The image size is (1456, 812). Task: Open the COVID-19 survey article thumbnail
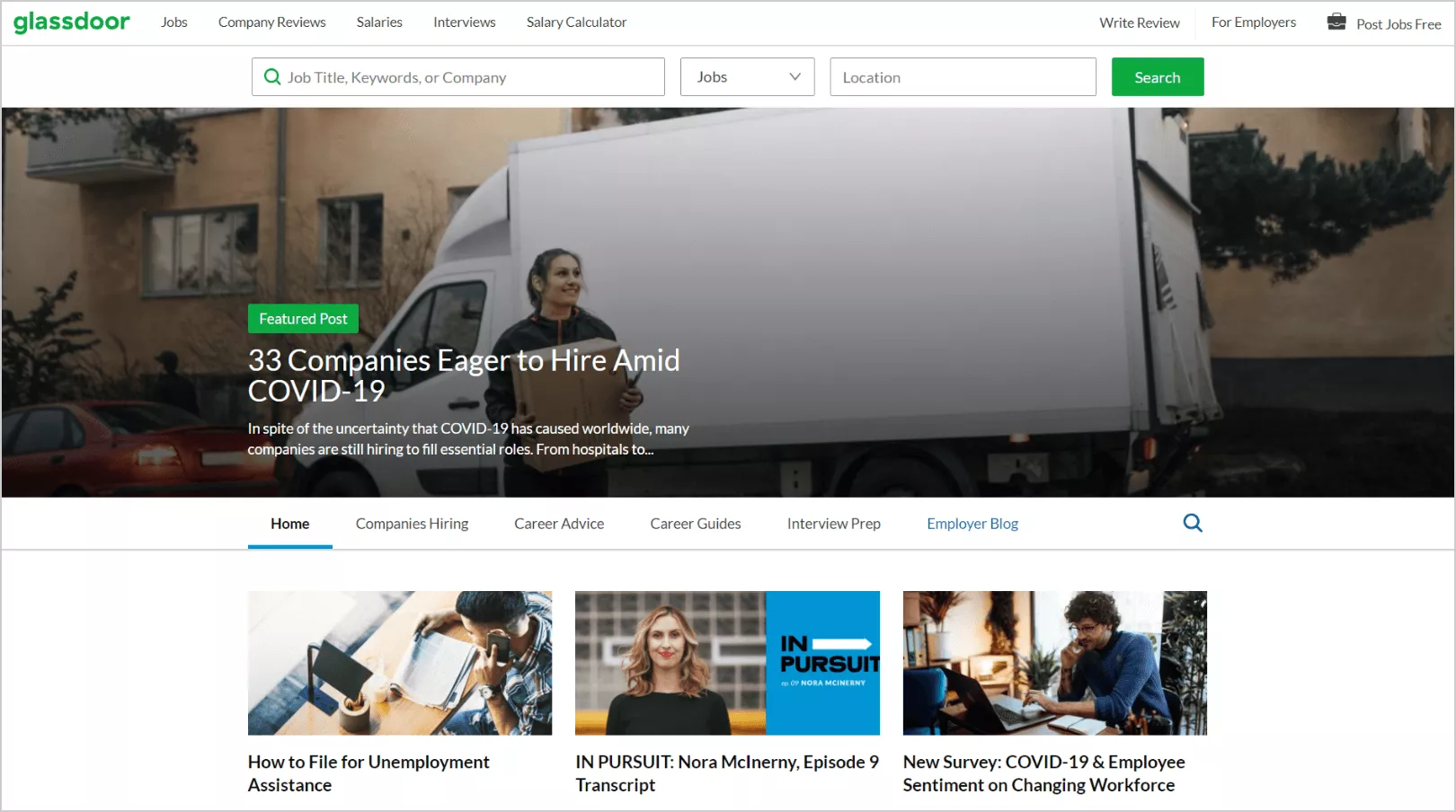1055,663
